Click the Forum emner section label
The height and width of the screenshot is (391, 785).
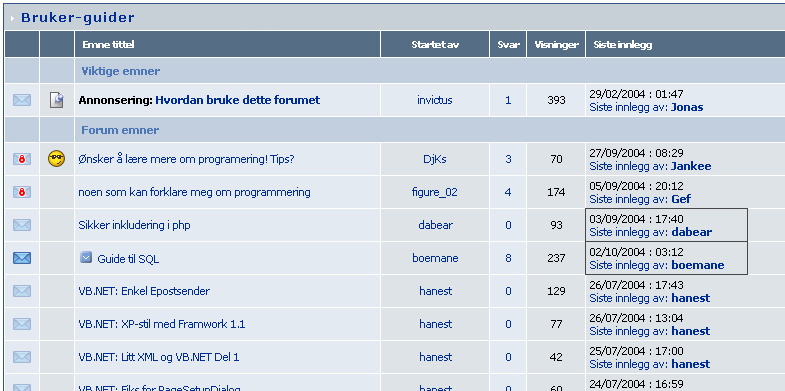click(x=120, y=130)
